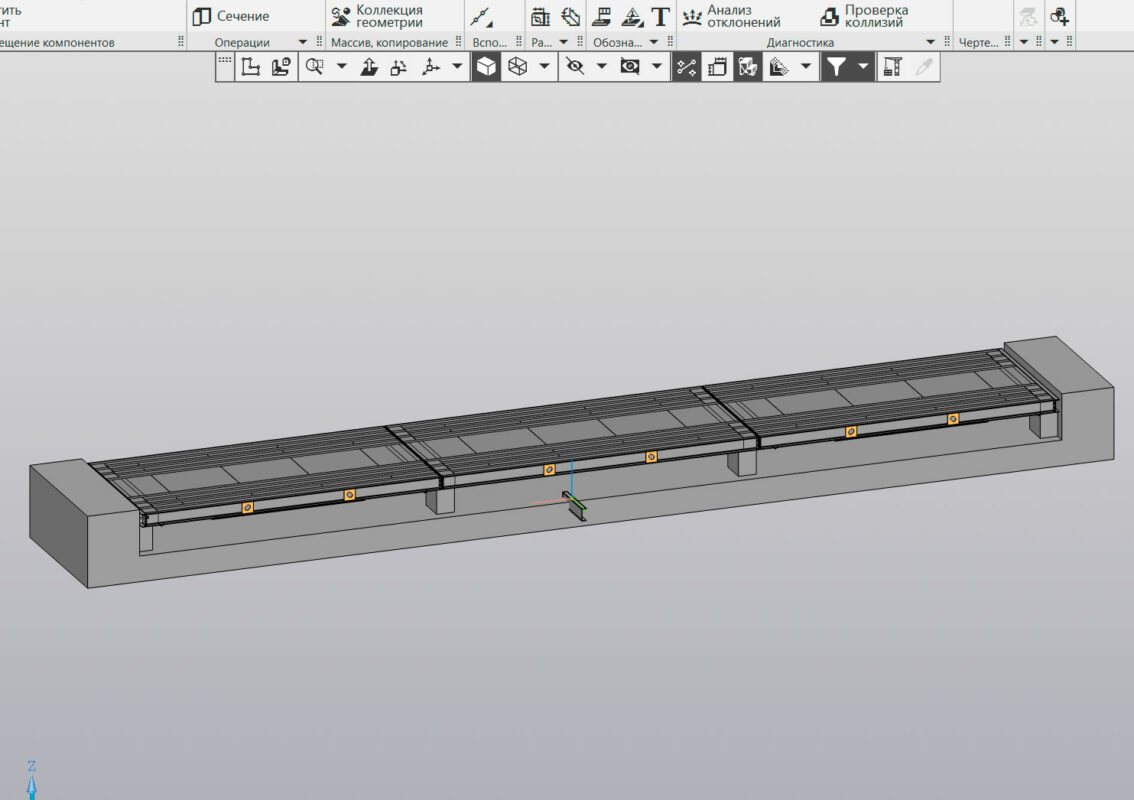Click the add component icon with plus
The height and width of the screenshot is (800, 1134).
(x=1060, y=17)
